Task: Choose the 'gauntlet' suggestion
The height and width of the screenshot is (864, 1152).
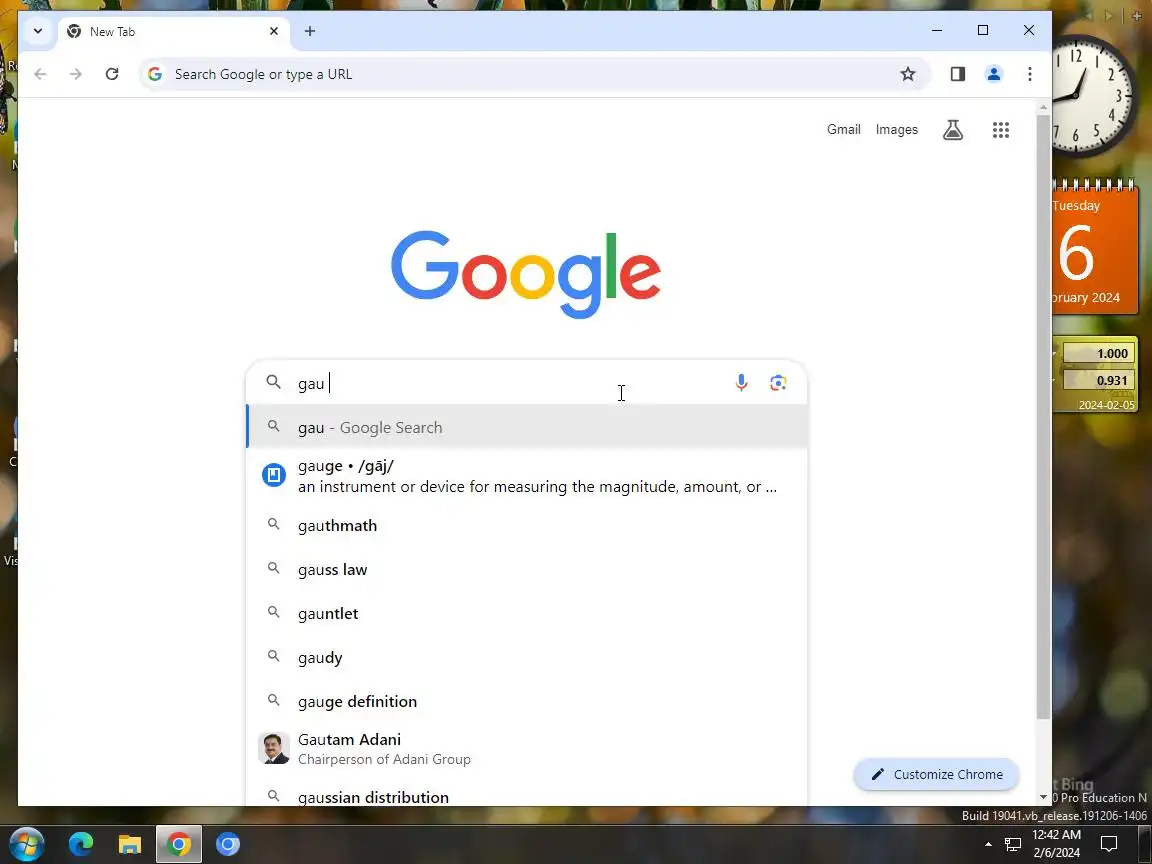Action: pyautogui.click(x=527, y=613)
